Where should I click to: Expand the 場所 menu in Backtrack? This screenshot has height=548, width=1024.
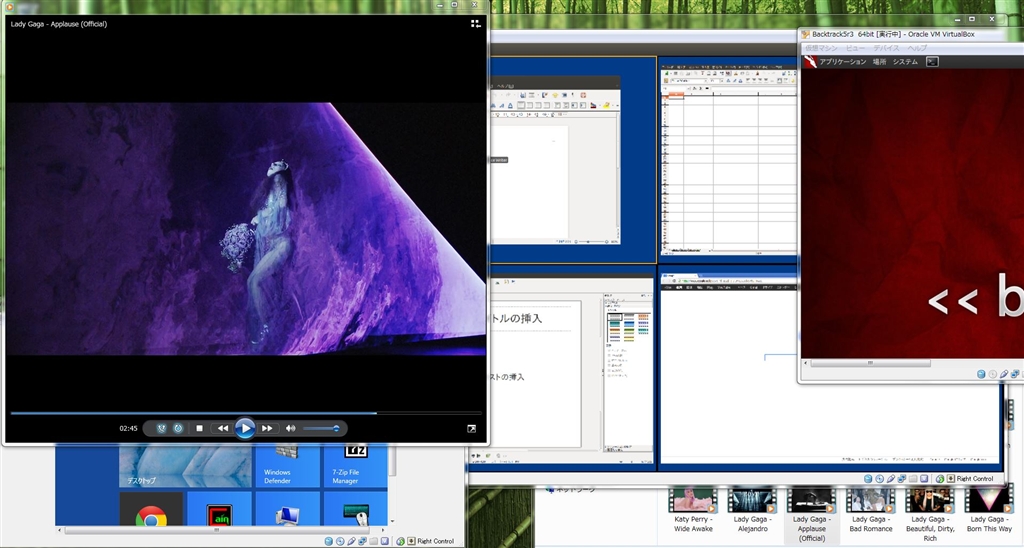(879, 61)
